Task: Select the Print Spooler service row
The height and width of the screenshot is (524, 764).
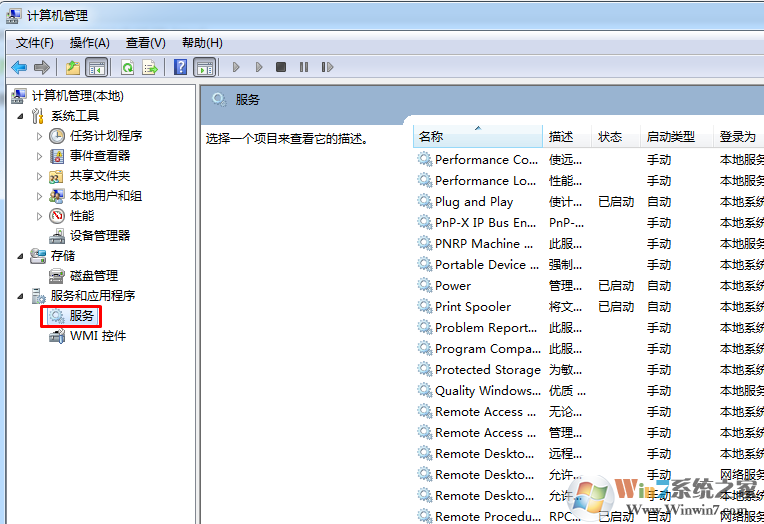Action: [x=473, y=307]
